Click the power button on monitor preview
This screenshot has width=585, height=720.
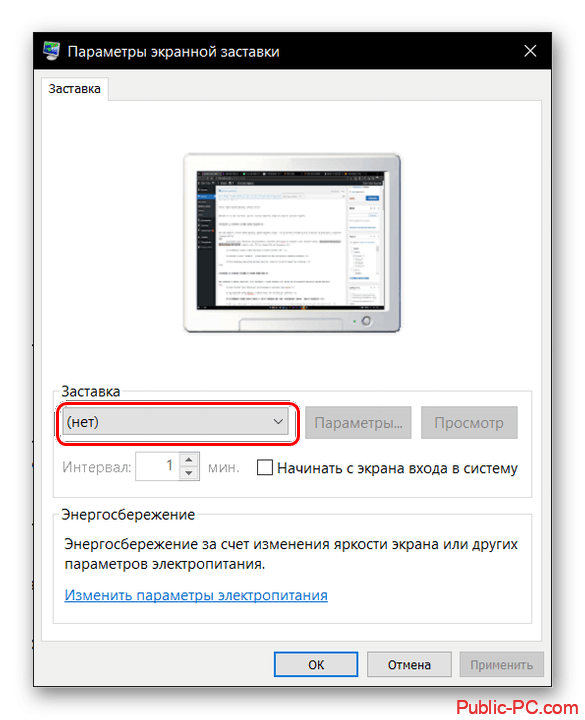click(366, 321)
